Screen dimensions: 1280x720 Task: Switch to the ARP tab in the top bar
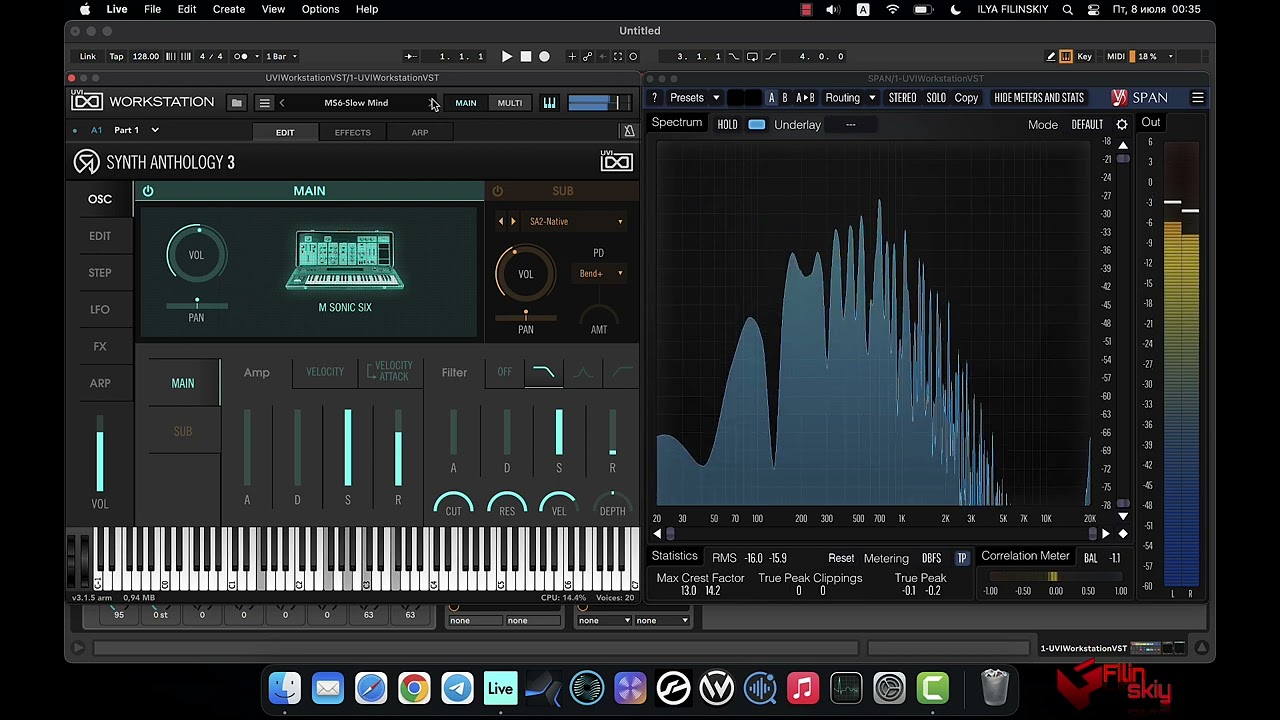tap(420, 132)
